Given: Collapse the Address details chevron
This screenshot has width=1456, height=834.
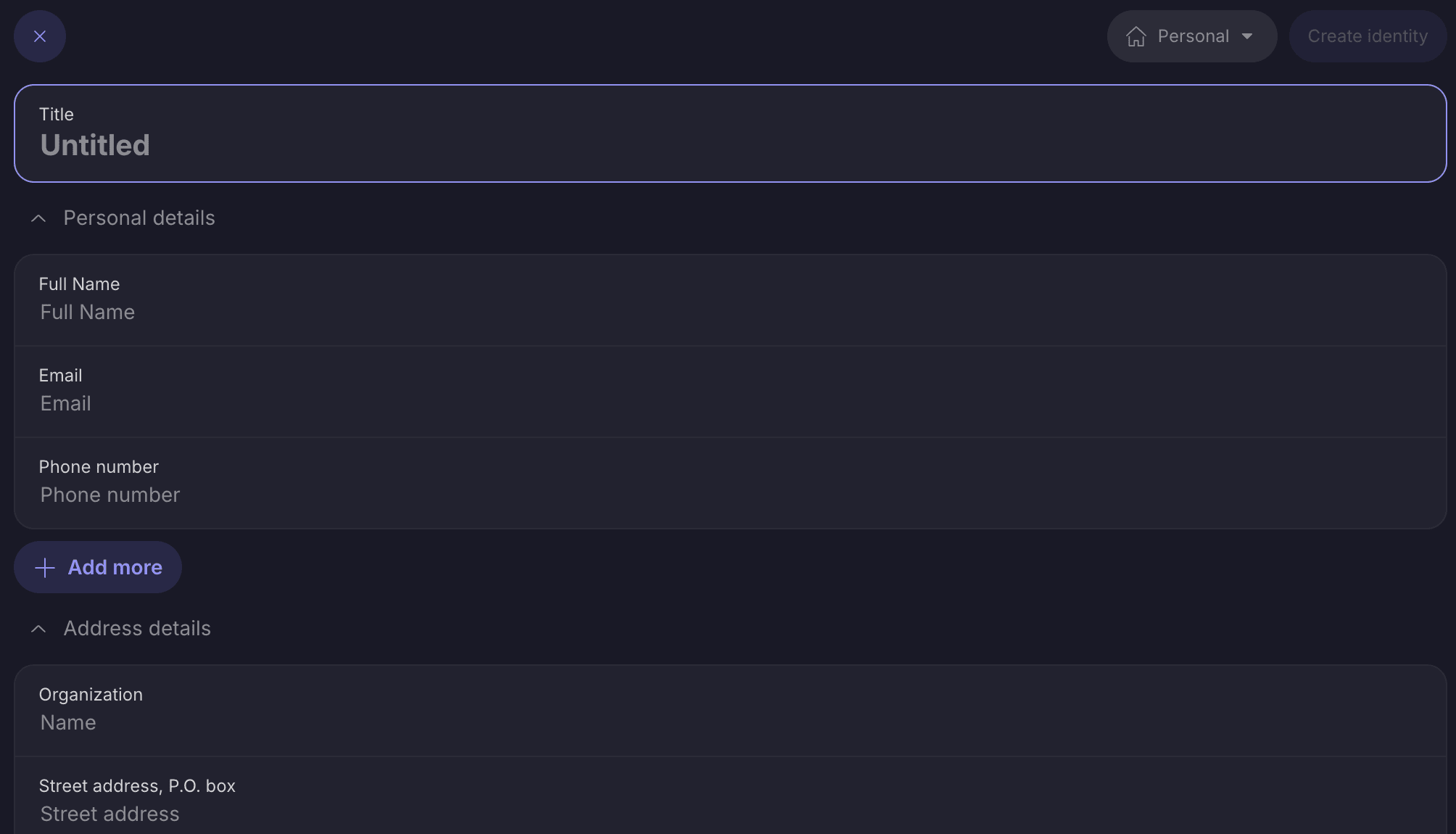Looking at the screenshot, I should (38, 629).
